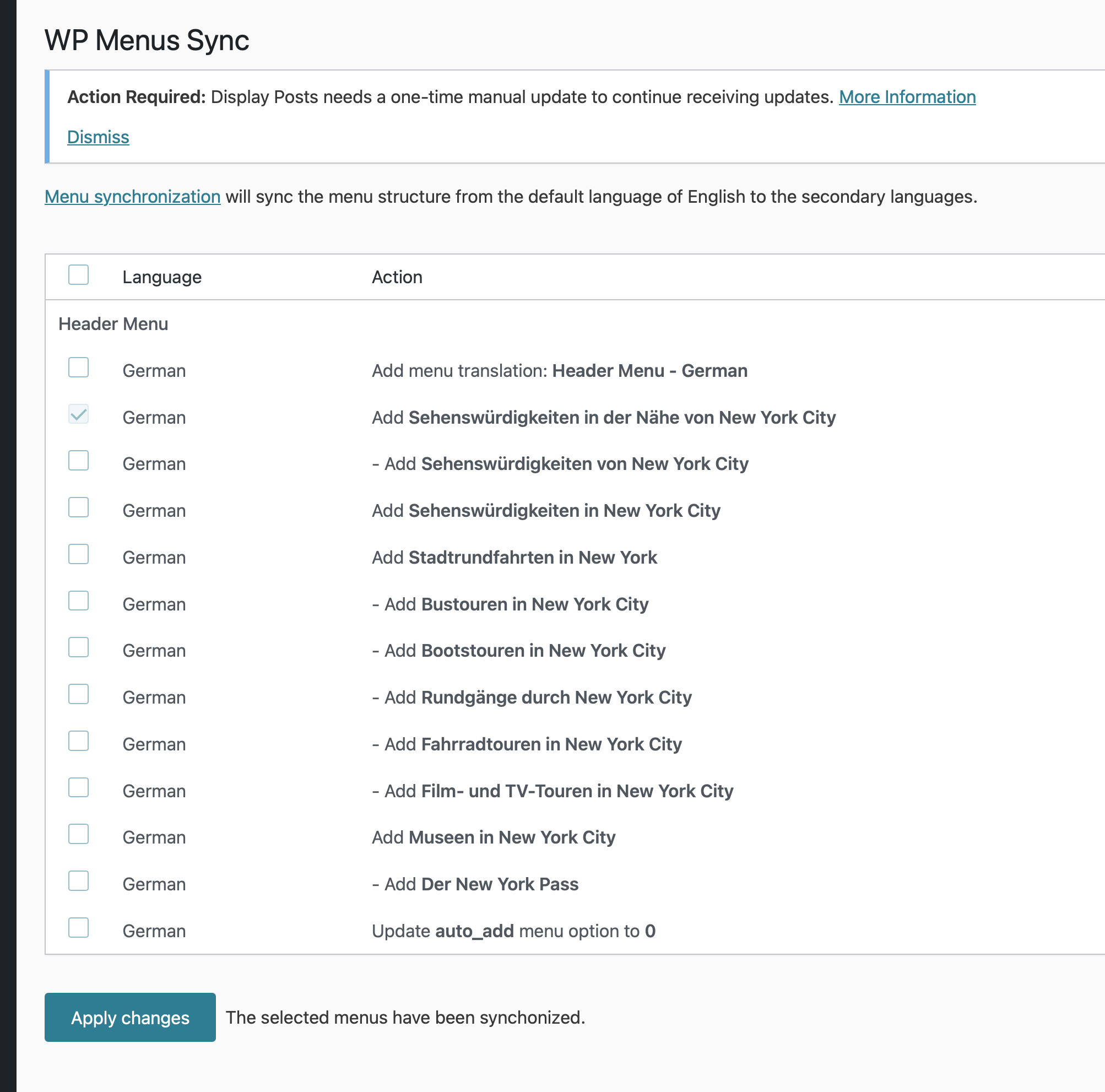Screen dimensions: 1105x1092
Task: Check the Add menu translation Header Menu row
Action: click(78, 367)
